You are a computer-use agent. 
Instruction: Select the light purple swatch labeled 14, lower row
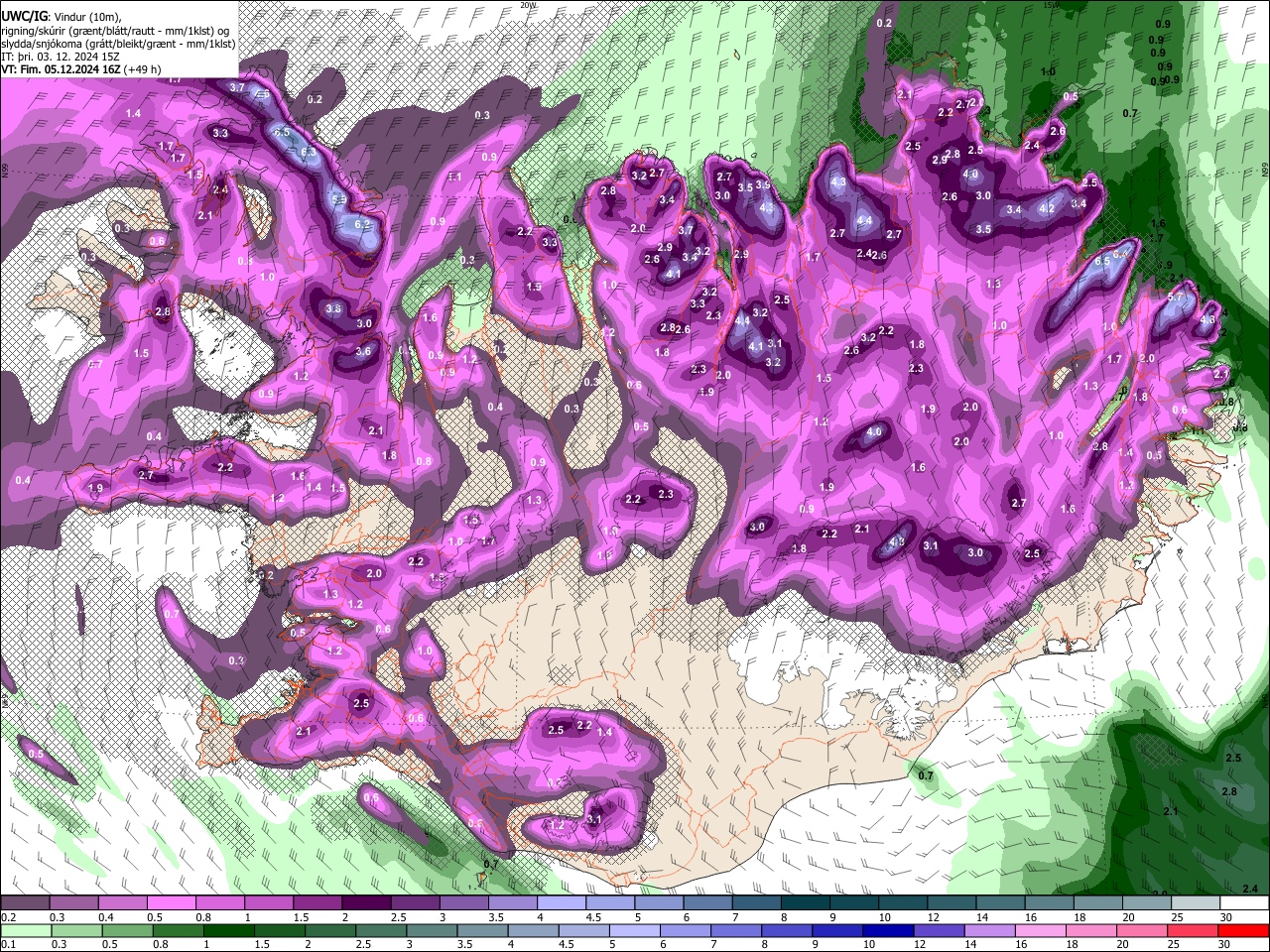(x=990, y=930)
